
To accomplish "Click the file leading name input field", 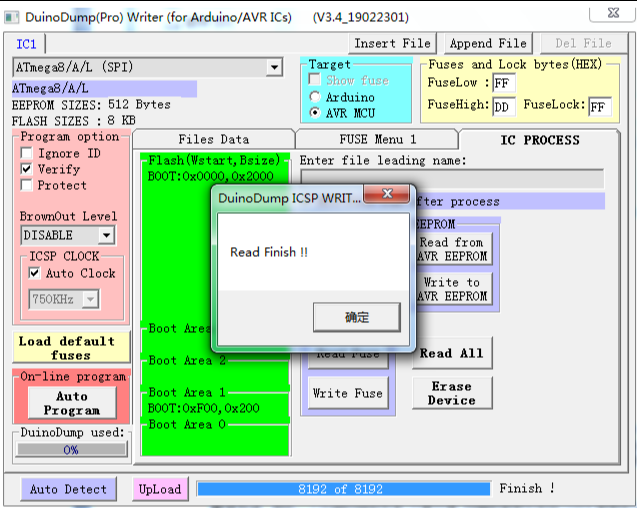I will pos(452,178).
